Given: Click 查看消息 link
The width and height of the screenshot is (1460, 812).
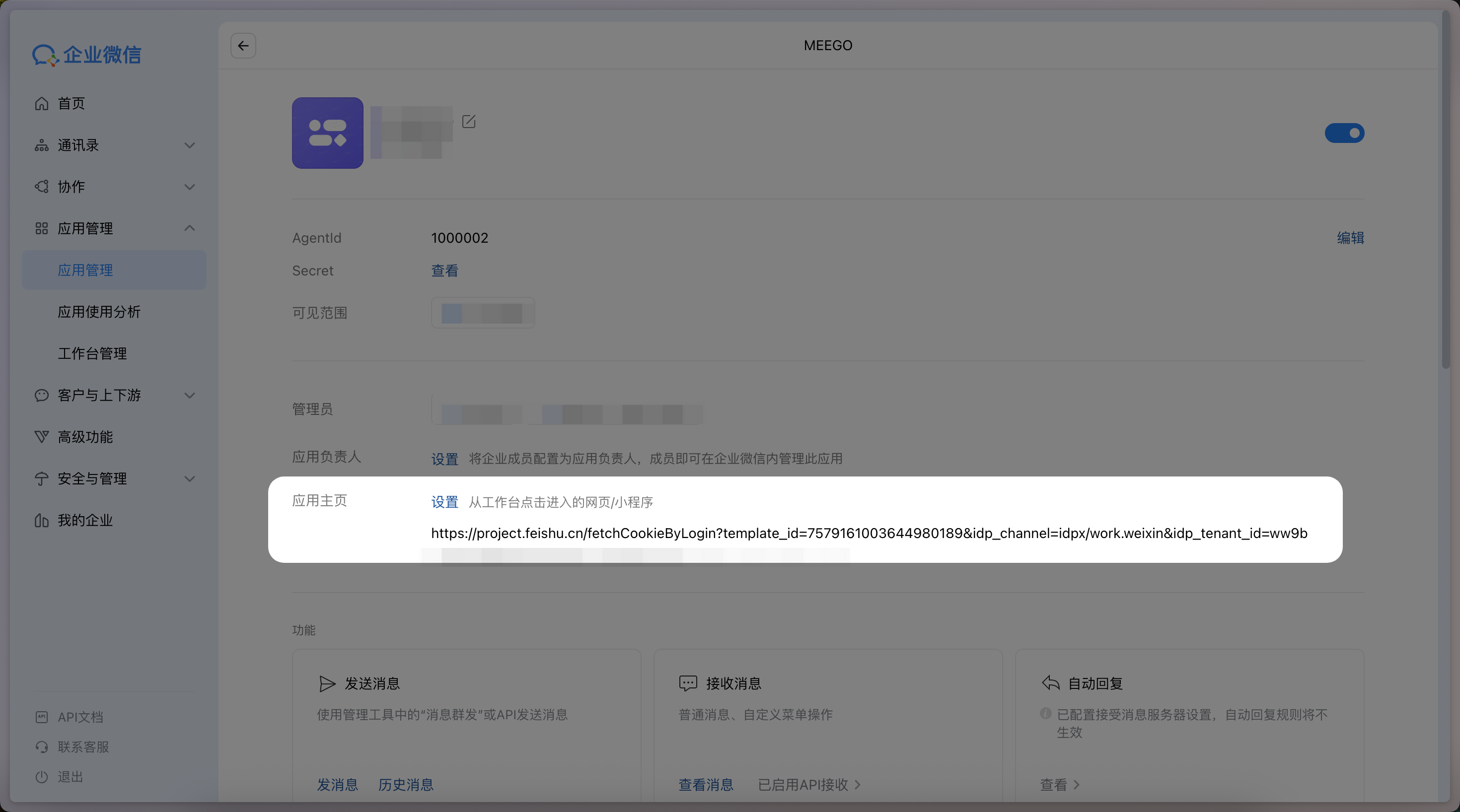Looking at the screenshot, I should point(706,784).
